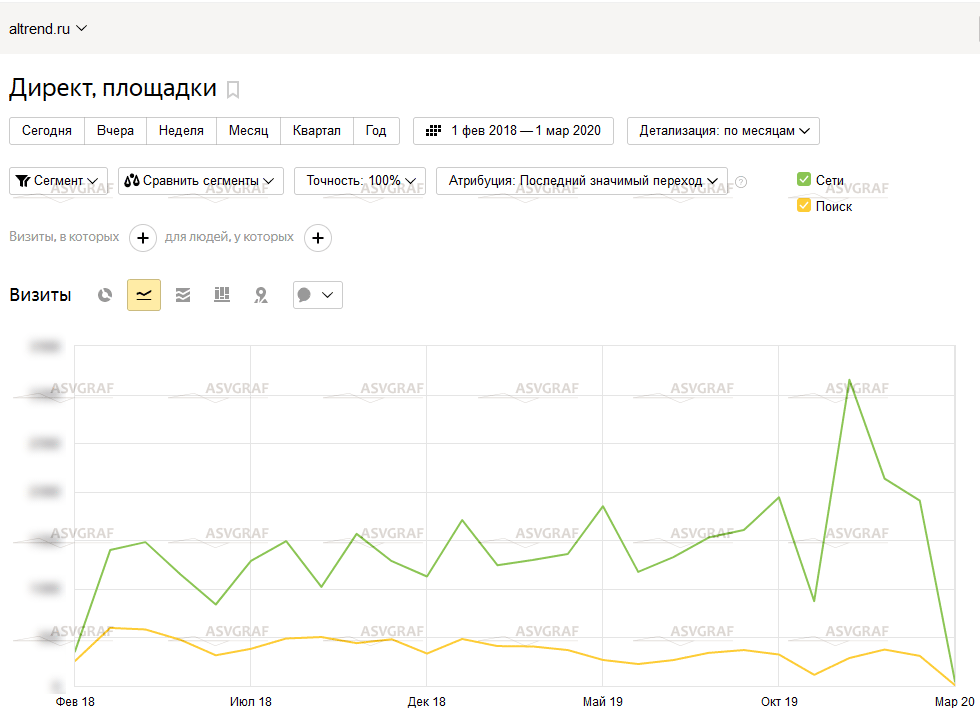Image resolution: width=980 pixels, height=720 pixels.
Task: Click the calendar grid icon
Action: (433, 131)
